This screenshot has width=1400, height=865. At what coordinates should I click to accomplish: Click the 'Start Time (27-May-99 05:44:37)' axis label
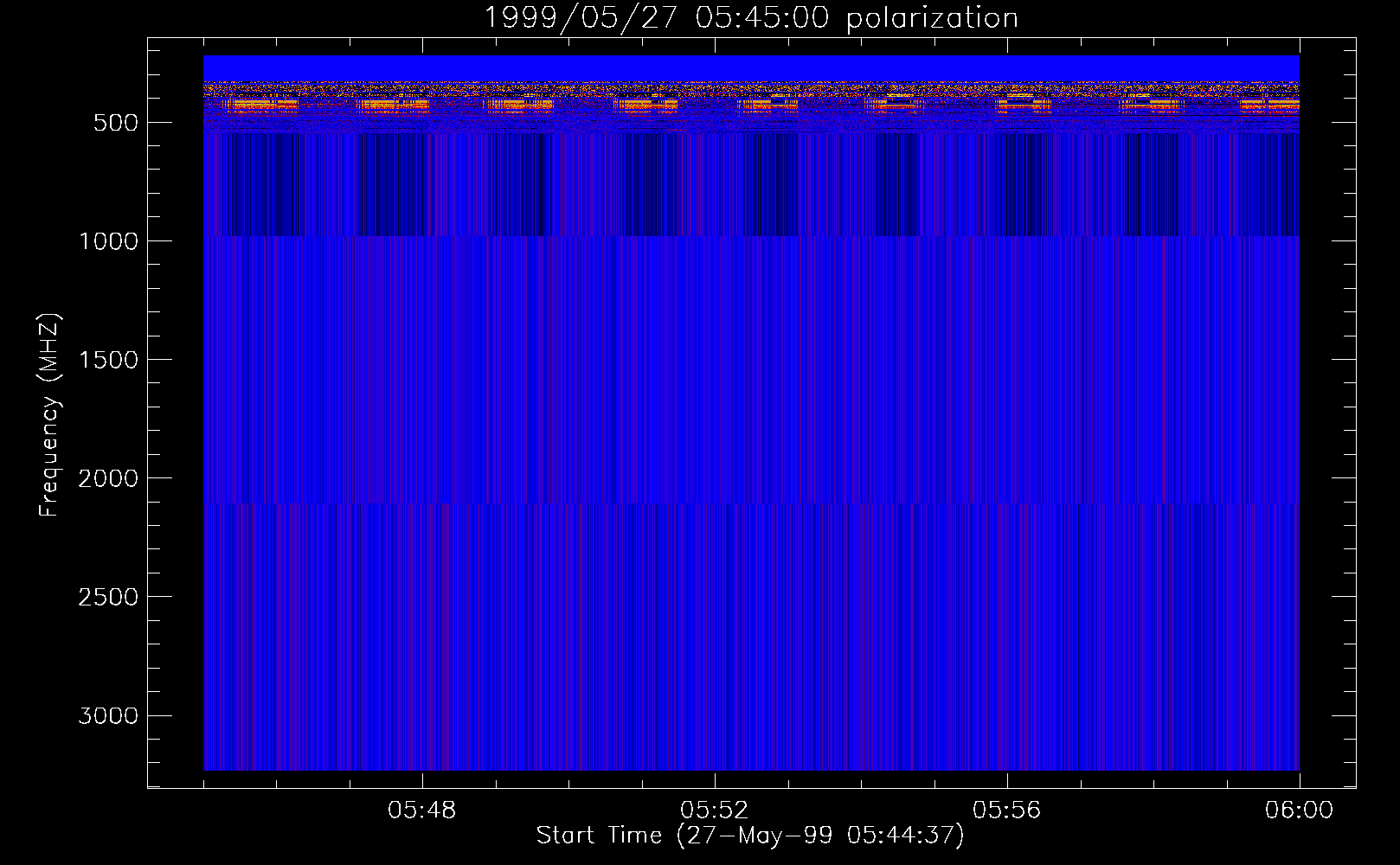click(750, 836)
